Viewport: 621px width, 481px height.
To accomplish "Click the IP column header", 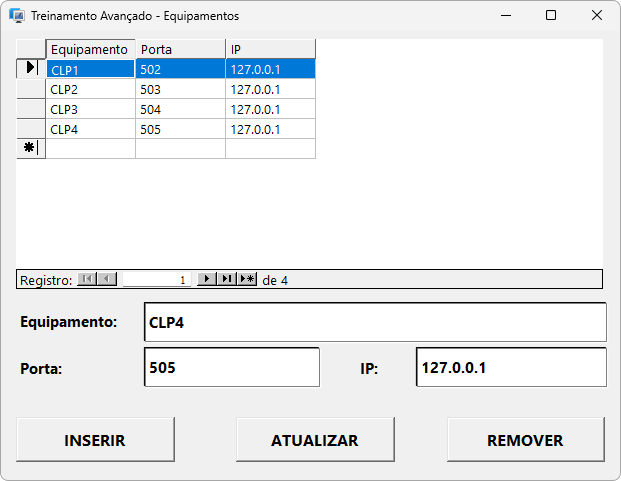I will (x=270, y=49).
